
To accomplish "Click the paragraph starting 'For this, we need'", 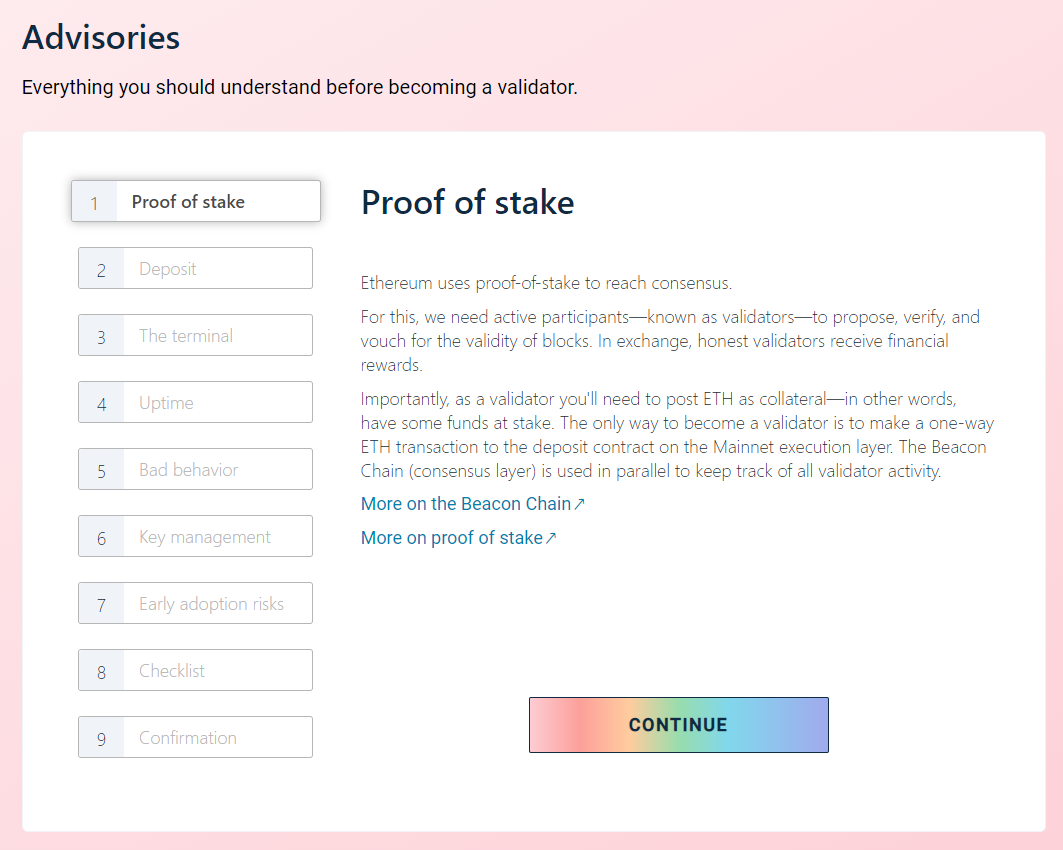I will (x=670, y=341).
